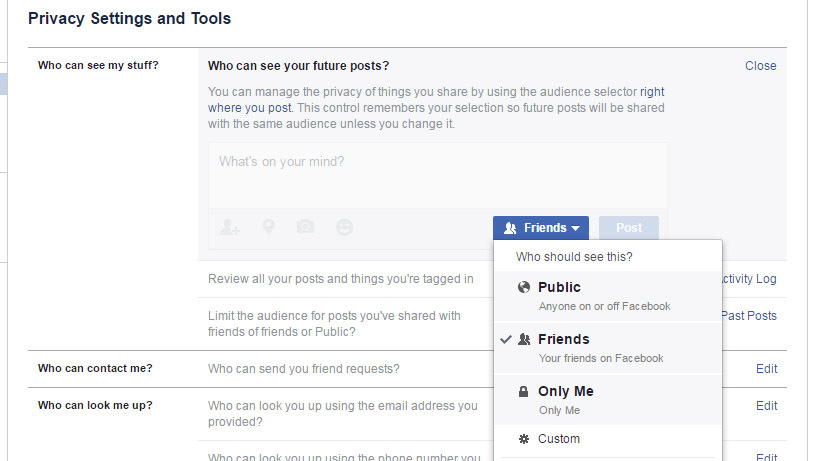Click 'Who should see this?' menu header
821x461 pixels.
574,257
